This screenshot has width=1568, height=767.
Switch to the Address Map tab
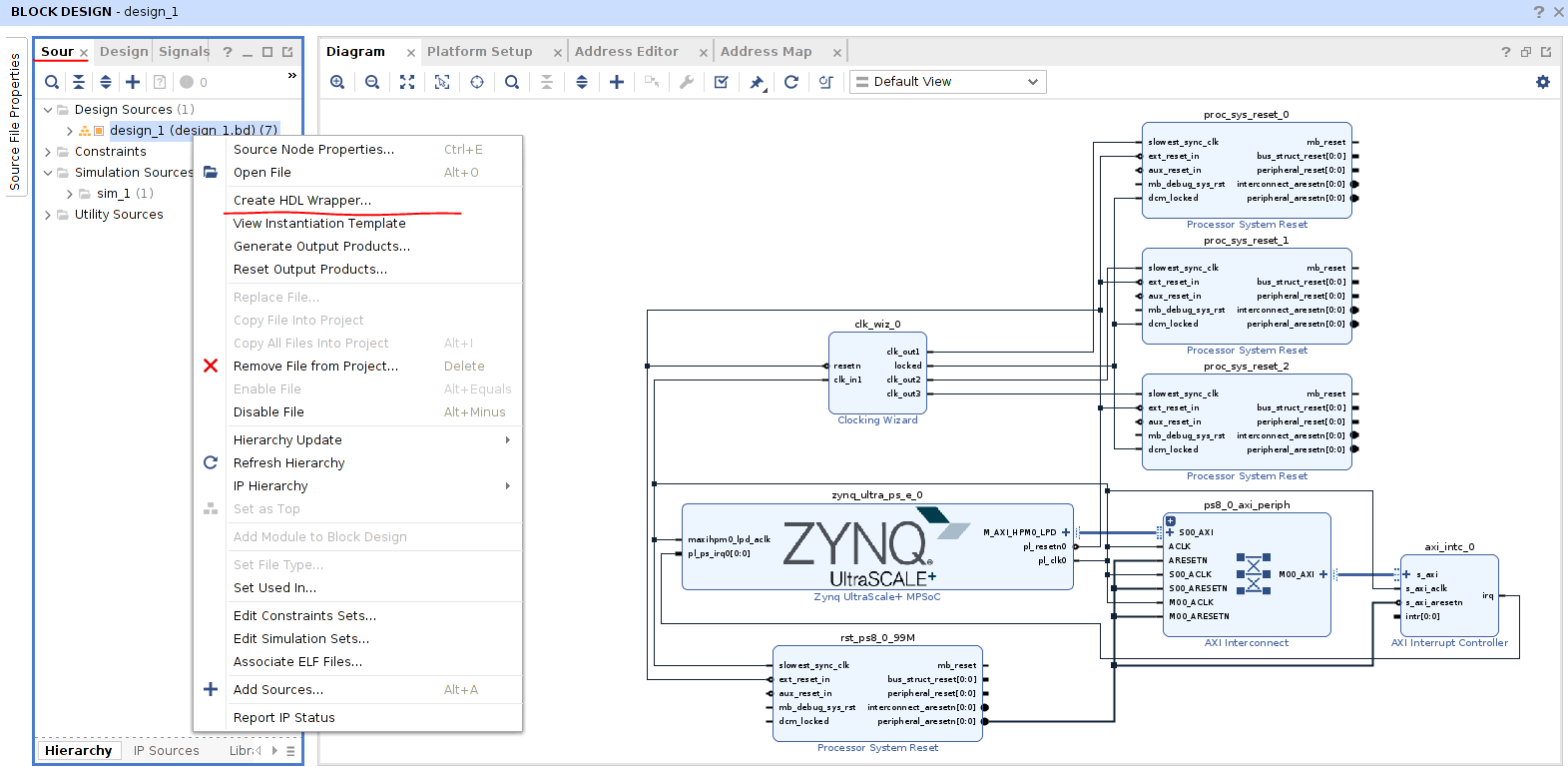(x=767, y=52)
